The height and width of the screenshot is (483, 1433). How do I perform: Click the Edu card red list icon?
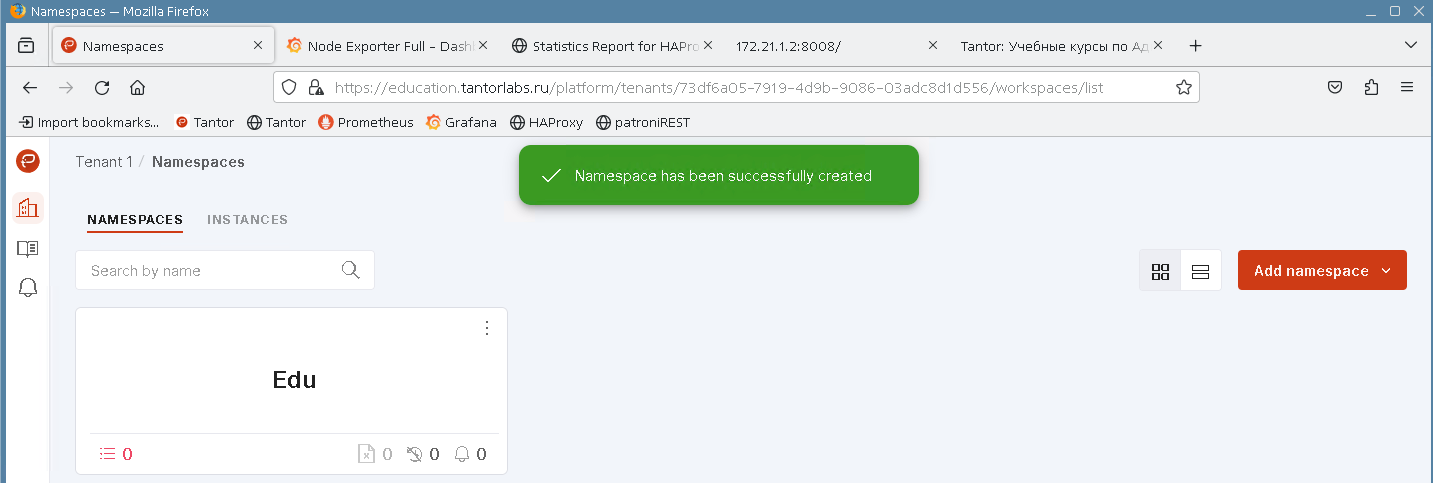tap(108, 454)
